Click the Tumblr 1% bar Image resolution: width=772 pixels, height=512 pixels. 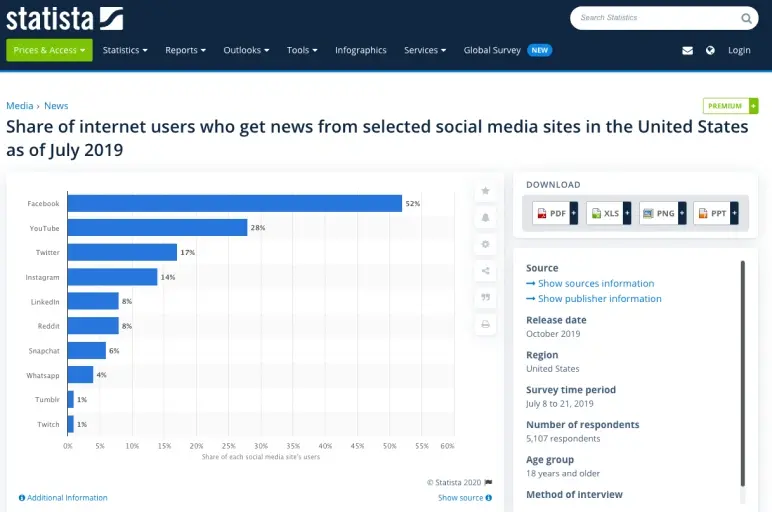point(71,399)
